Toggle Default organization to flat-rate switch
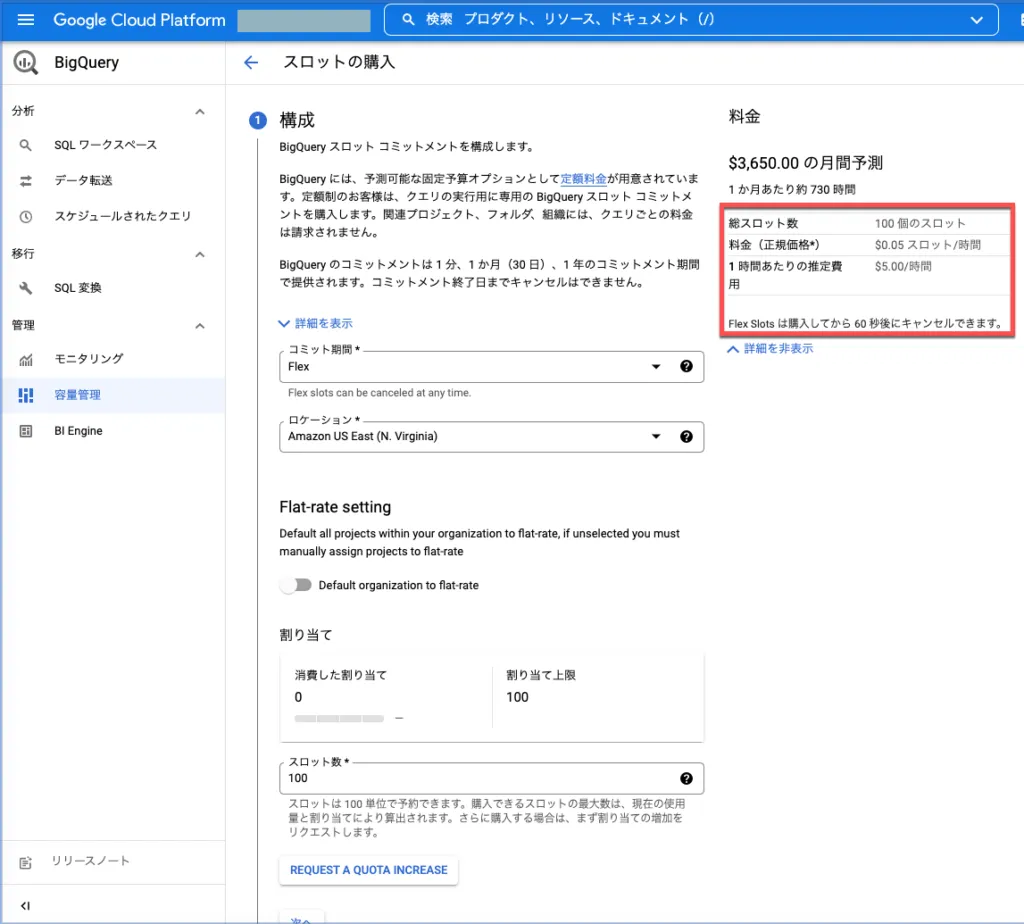1024x924 pixels. tap(296, 585)
